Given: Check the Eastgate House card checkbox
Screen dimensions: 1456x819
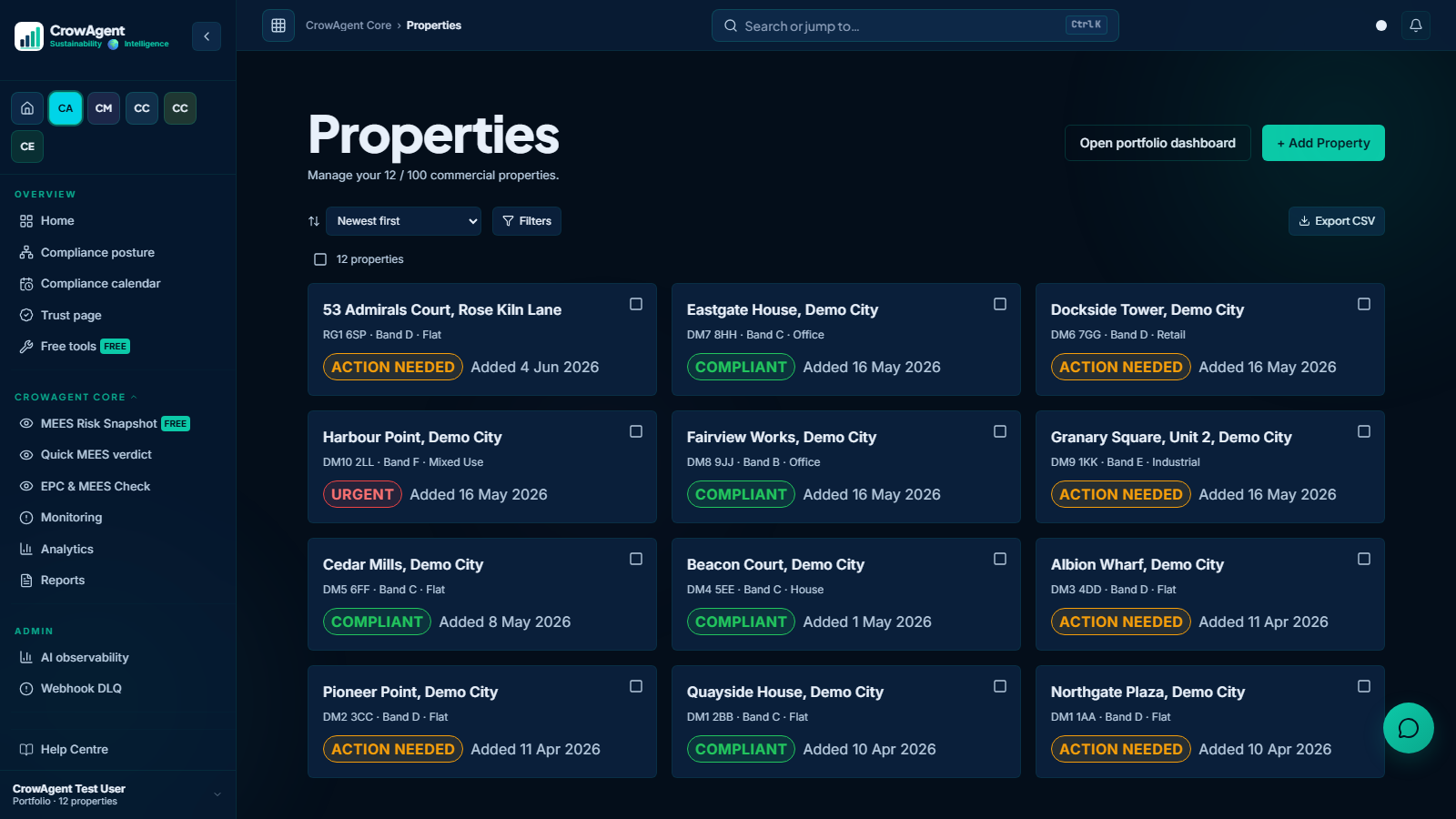Looking at the screenshot, I should point(1000,304).
